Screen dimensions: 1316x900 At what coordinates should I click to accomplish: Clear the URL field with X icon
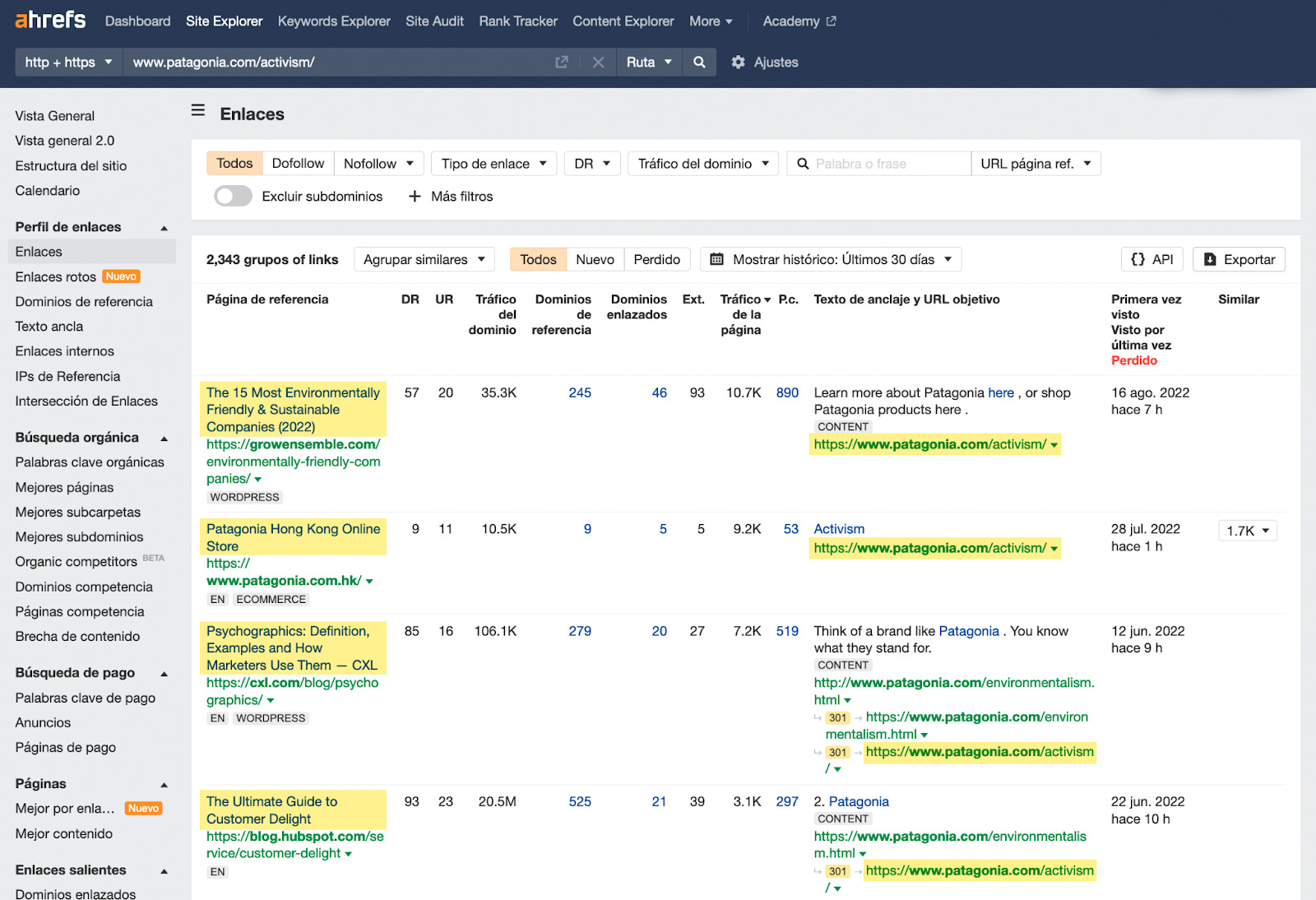coord(598,62)
